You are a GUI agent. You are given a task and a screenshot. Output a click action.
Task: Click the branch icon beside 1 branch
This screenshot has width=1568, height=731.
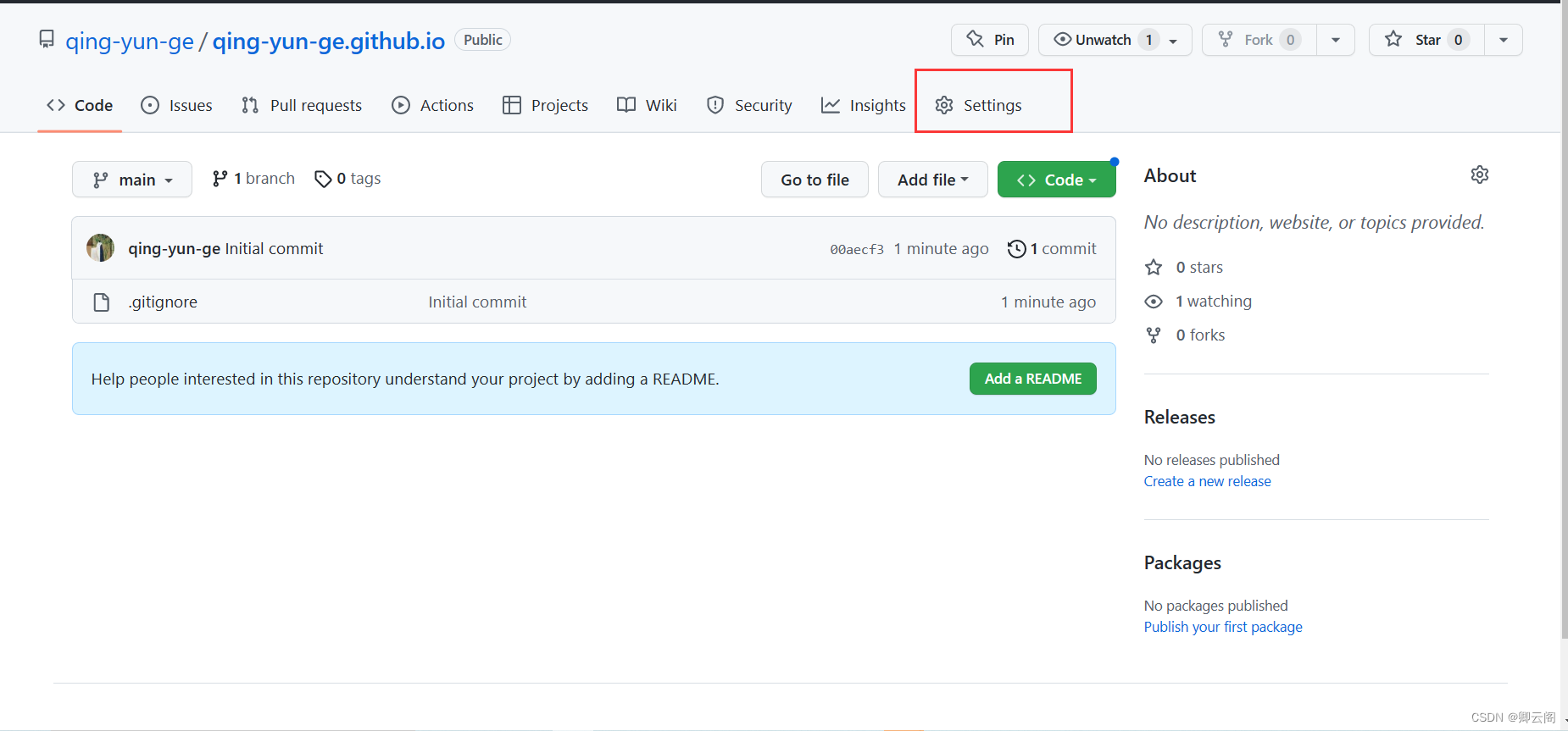tap(220, 179)
